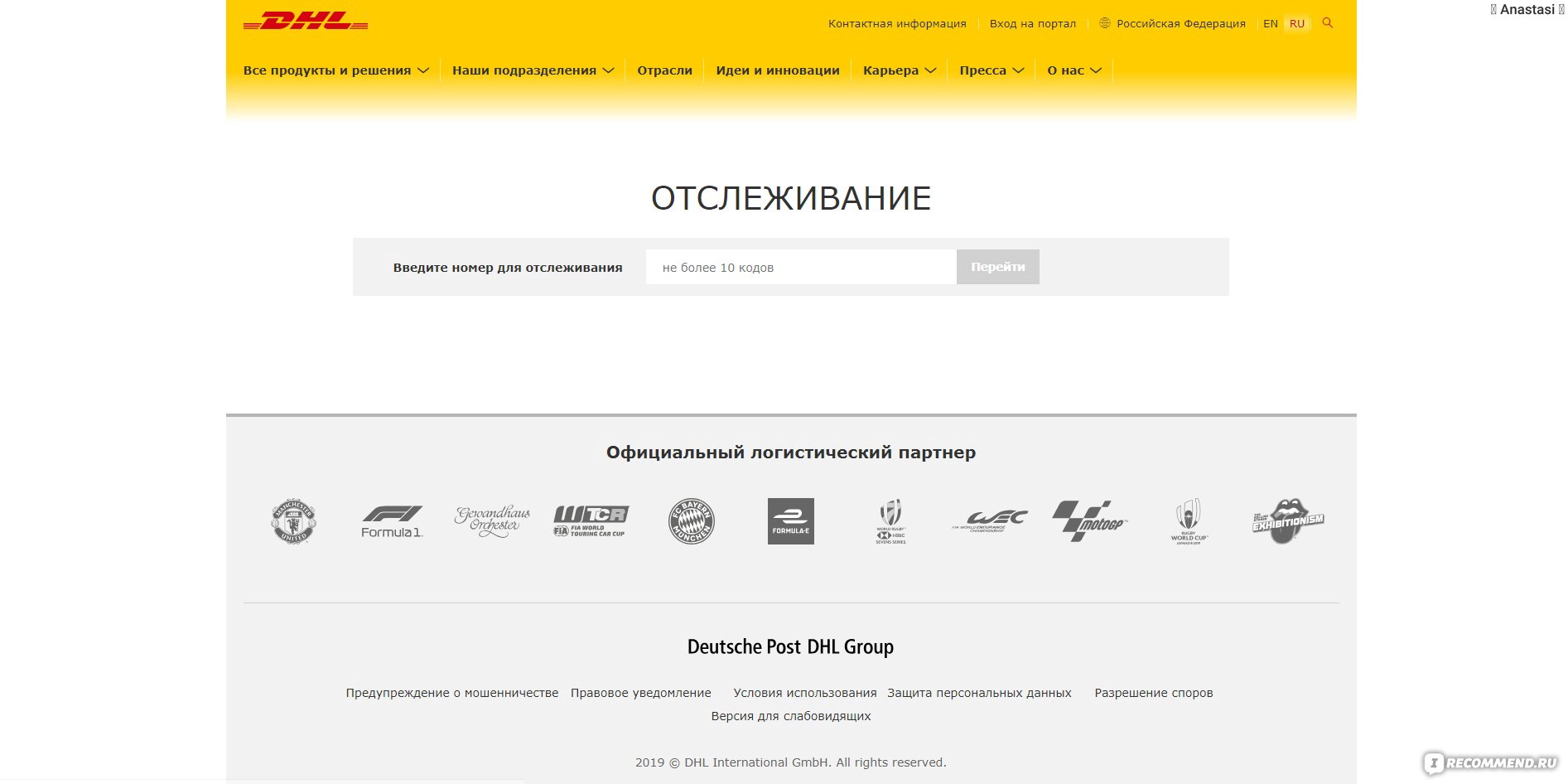Click the ОТСЛЕЖИВАНИЕ heading

[x=791, y=198]
